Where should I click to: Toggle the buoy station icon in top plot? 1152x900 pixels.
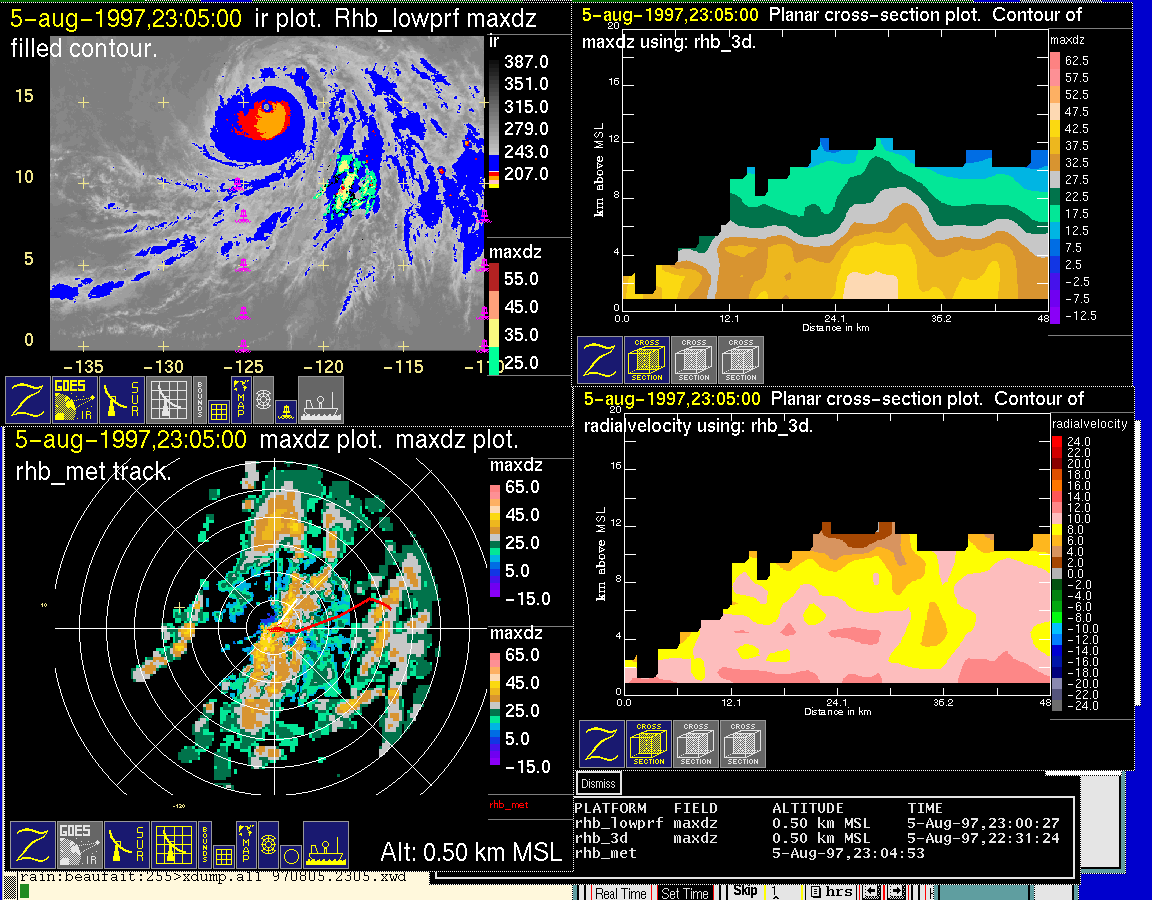click(x=284, y=410)
